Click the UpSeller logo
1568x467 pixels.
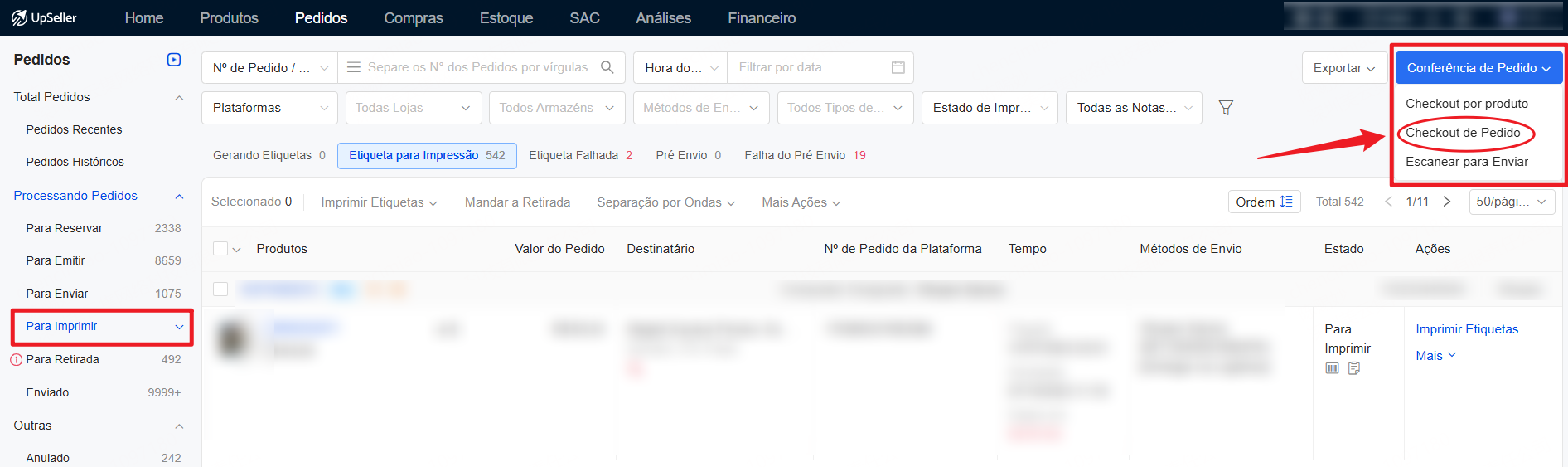44,17
